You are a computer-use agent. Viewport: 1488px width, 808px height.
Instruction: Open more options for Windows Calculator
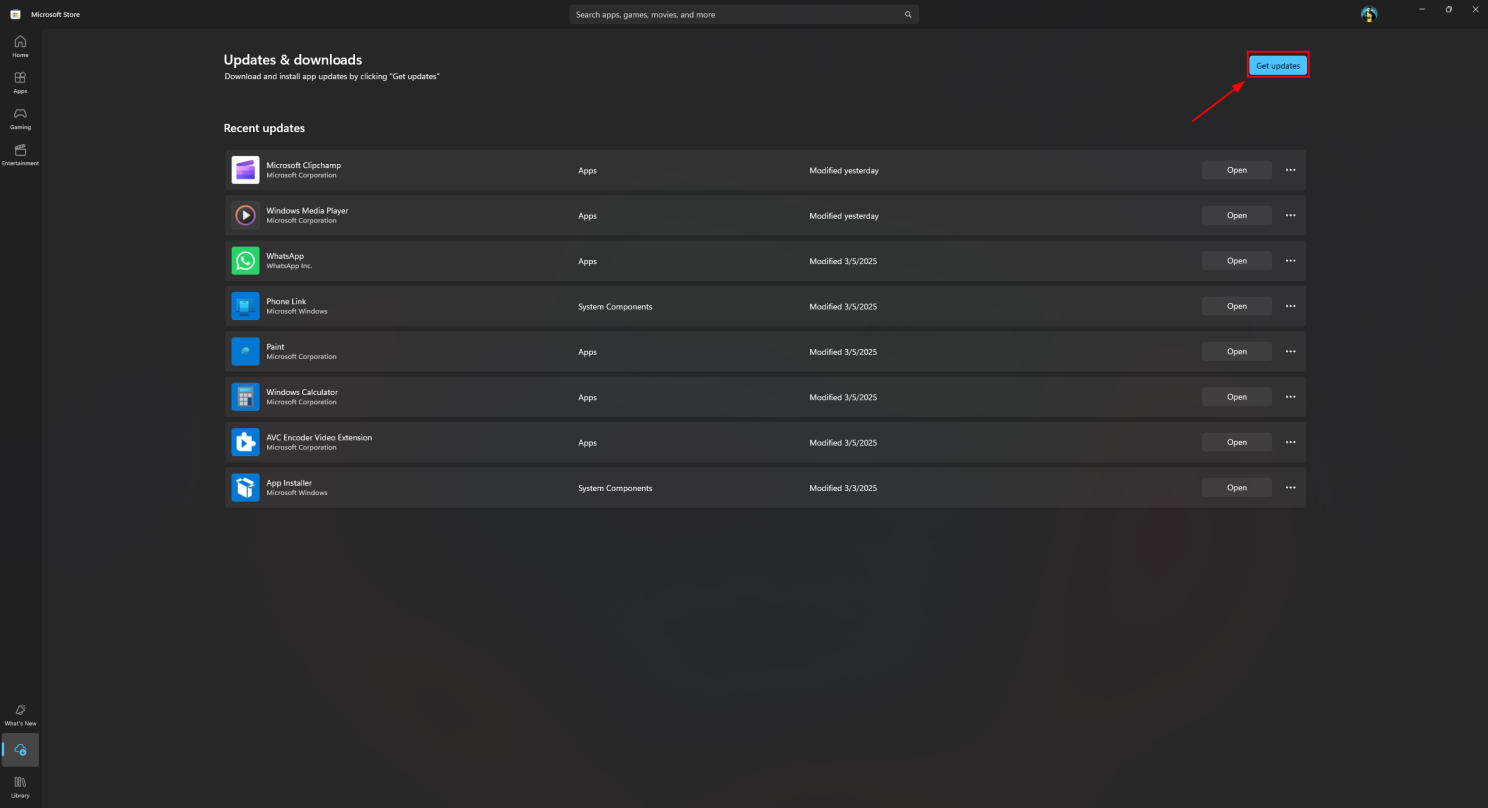click(x=1290, y=397)
